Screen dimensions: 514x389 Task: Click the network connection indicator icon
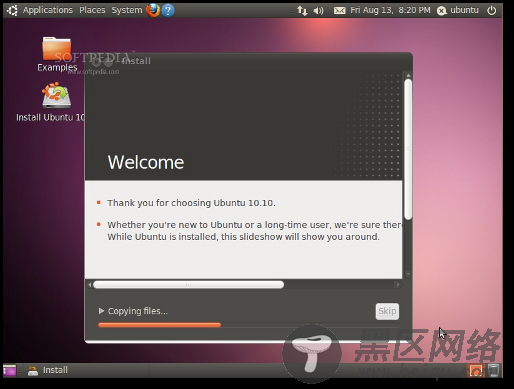point(302,11)
